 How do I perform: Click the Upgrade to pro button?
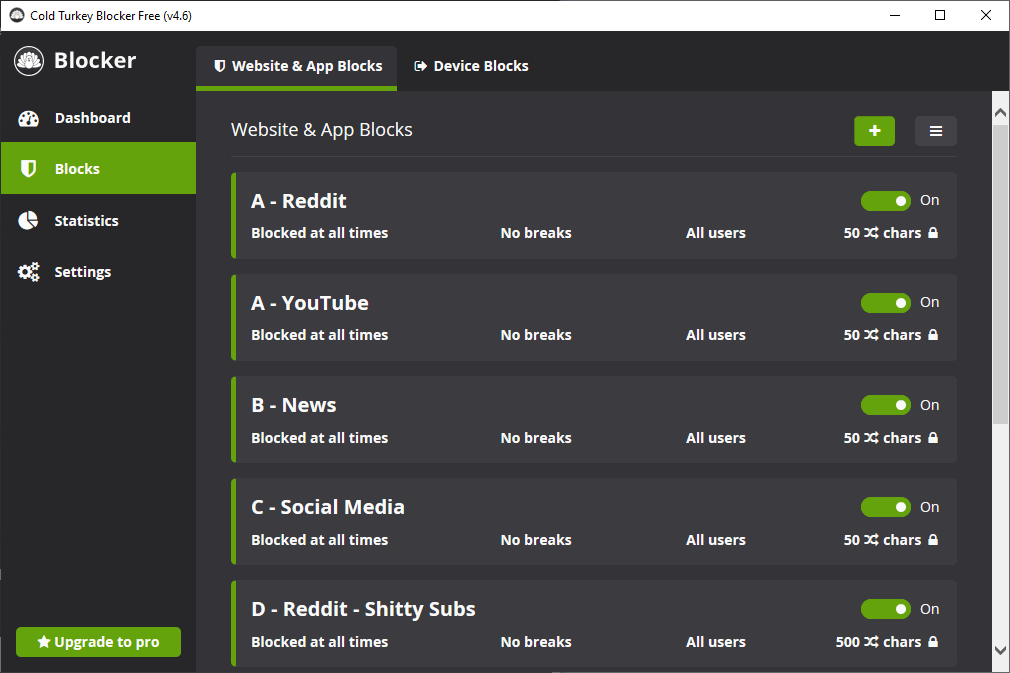click(99, 641)
